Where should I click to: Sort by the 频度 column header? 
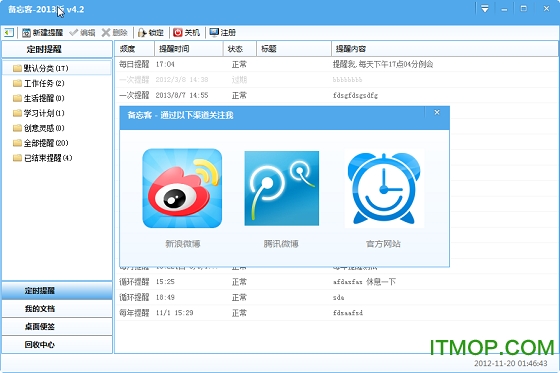pyautogui.click(x=135, y=49)
